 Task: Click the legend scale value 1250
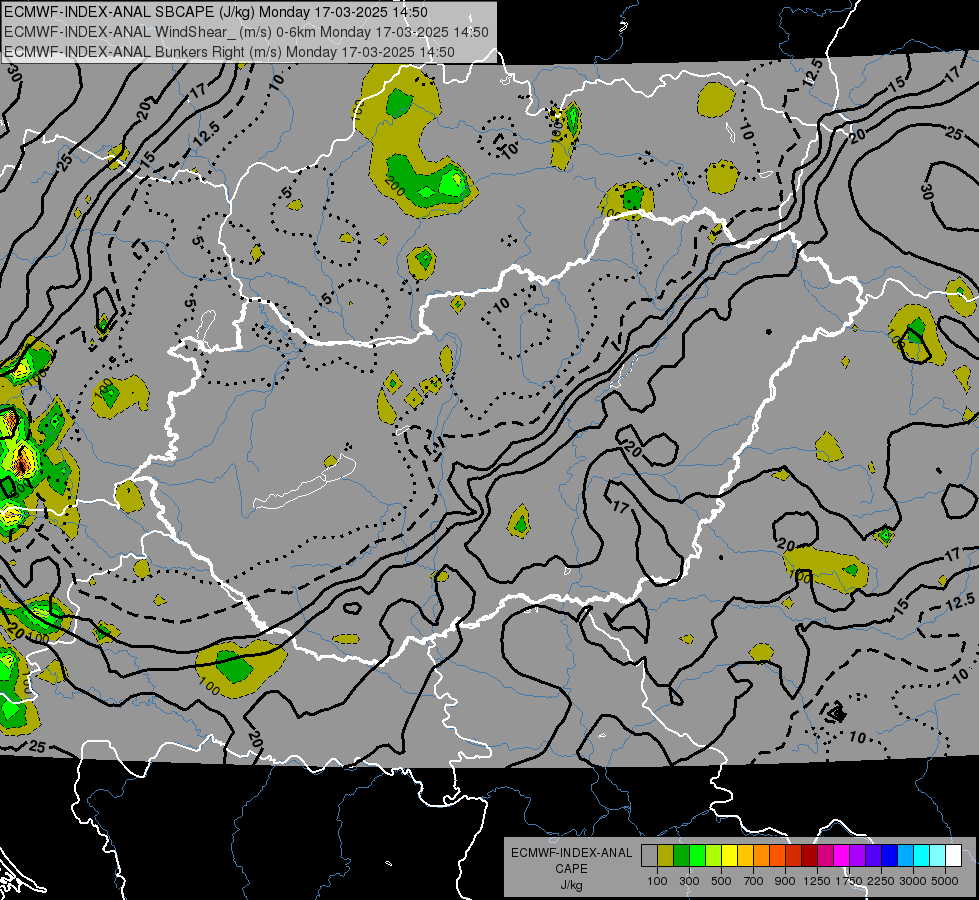tap(817, 881)
